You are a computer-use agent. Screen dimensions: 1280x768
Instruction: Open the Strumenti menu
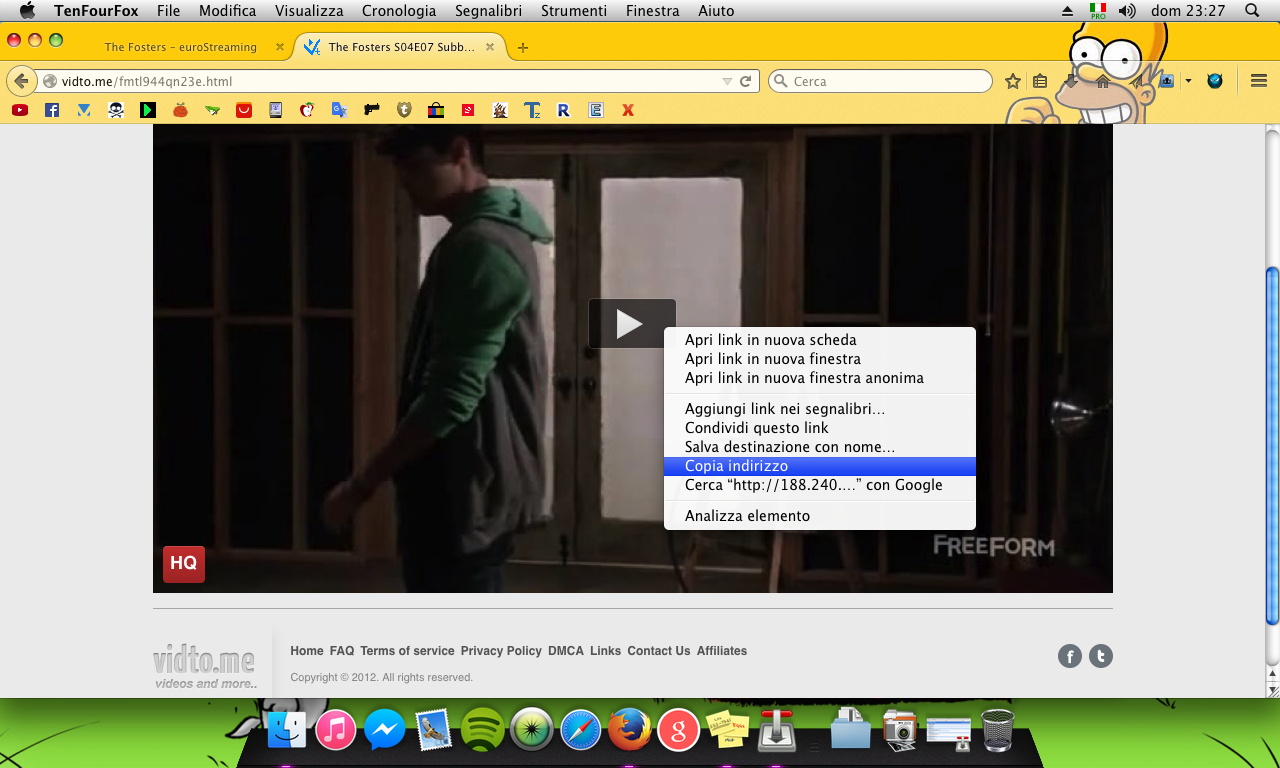coord(574,11)
